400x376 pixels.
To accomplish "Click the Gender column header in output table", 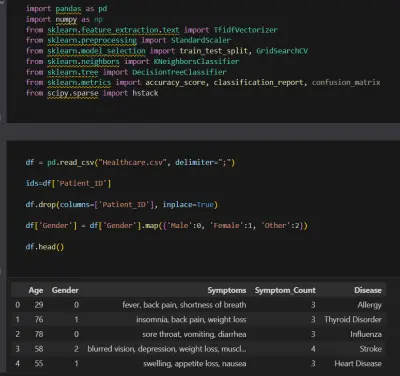I will point(65,290).
